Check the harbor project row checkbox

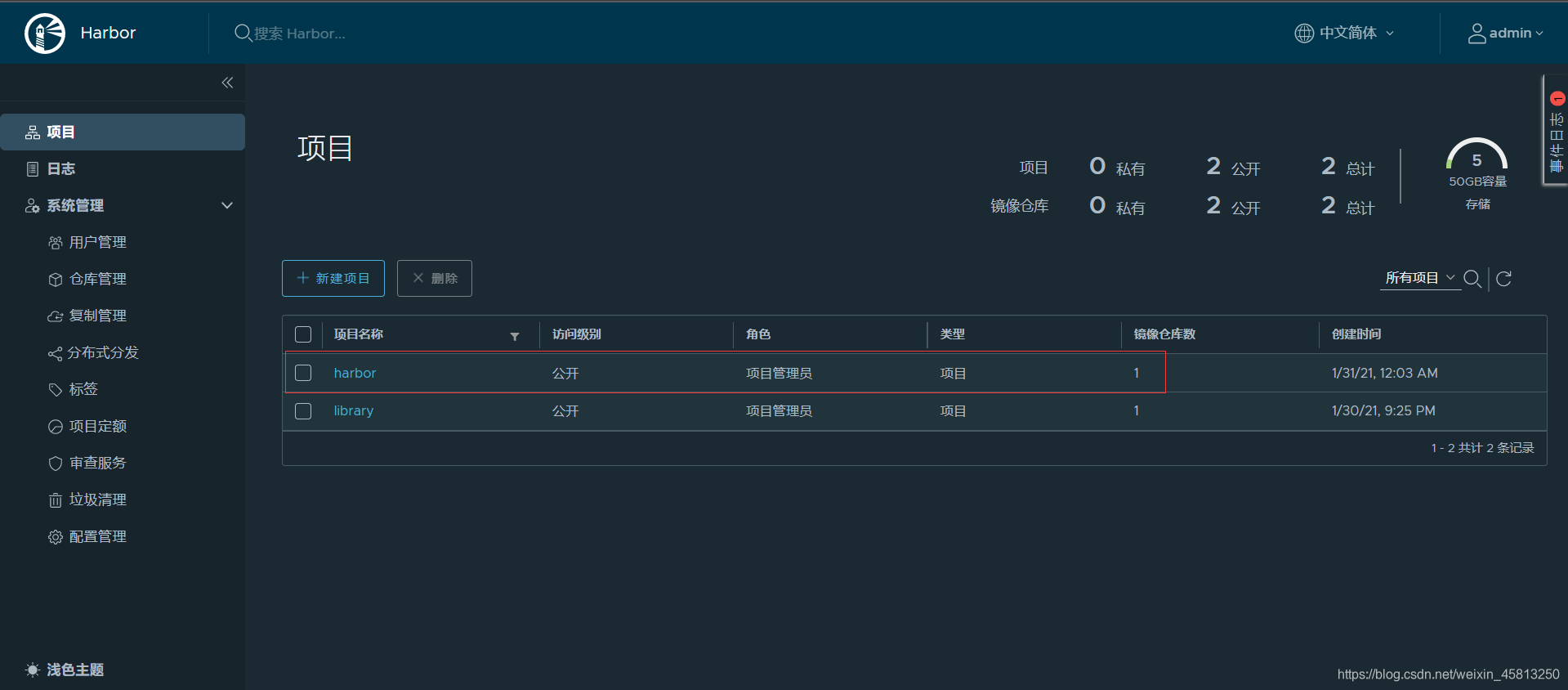coord(303,373)
